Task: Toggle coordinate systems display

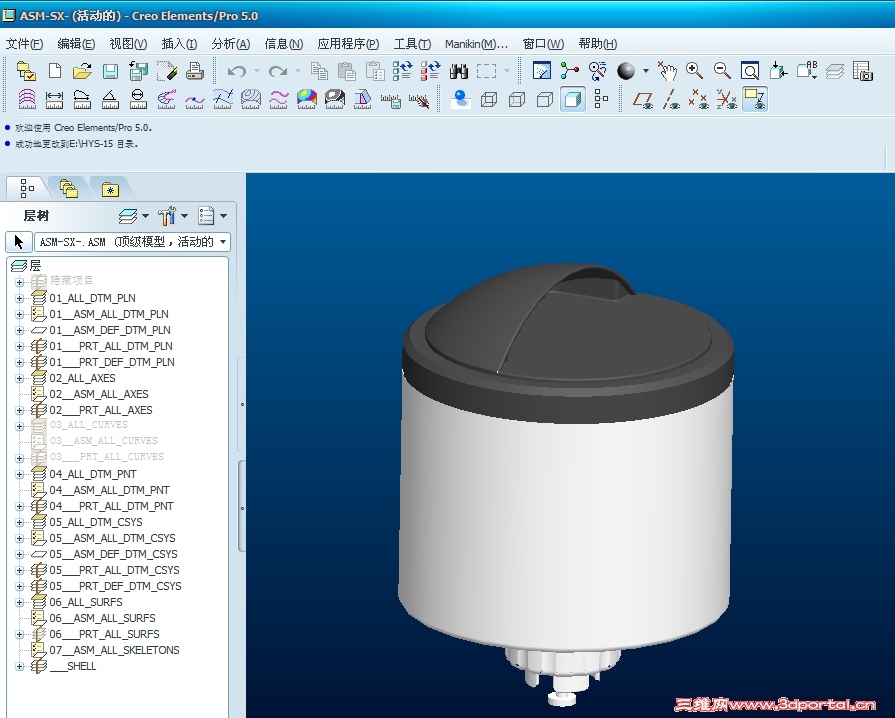Action: point(727,99)
